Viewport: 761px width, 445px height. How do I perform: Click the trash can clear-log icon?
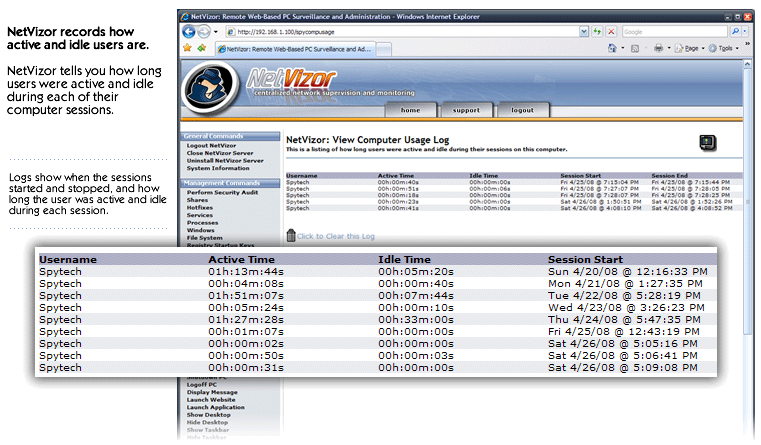coord(291,235)
